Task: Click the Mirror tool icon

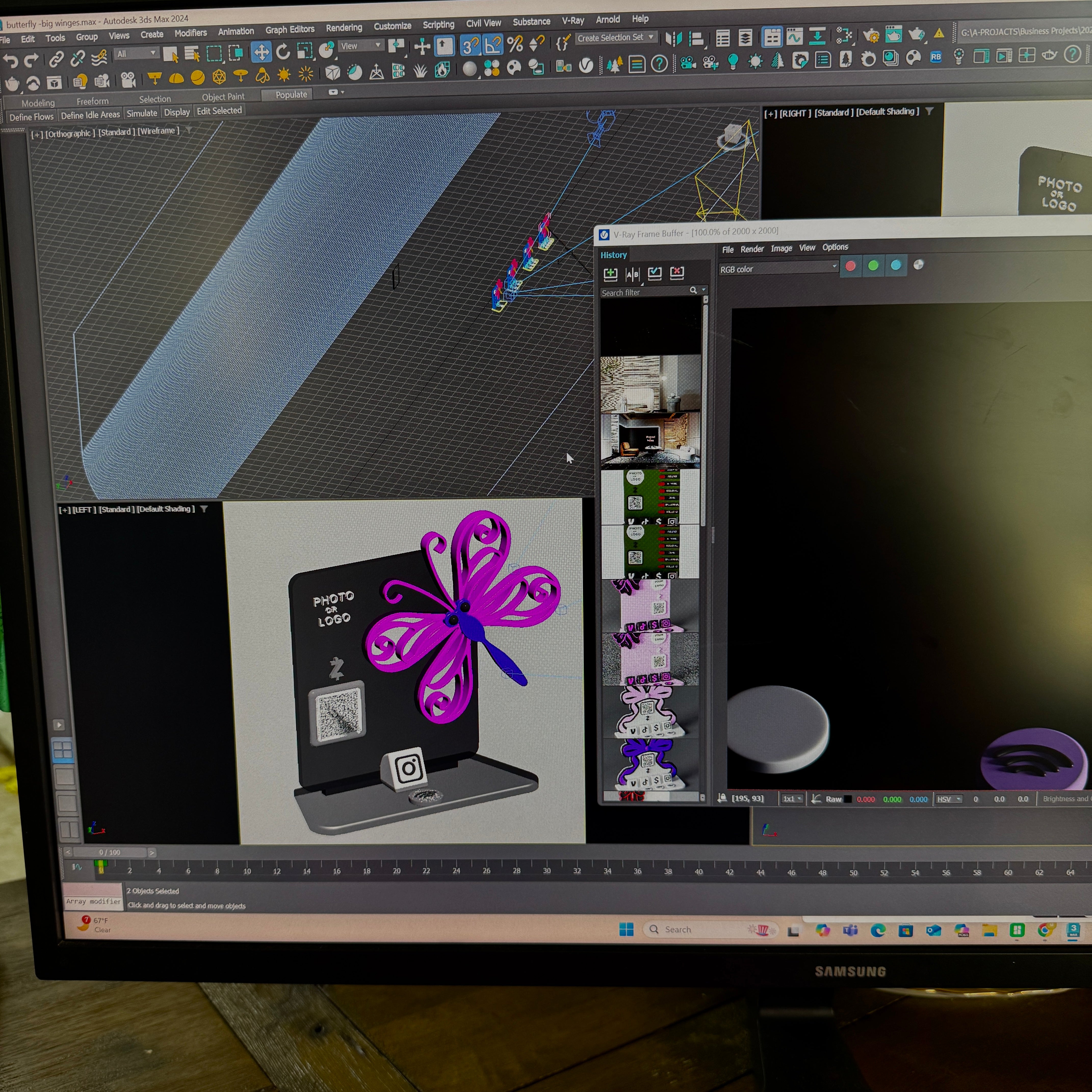Action: click(673, 38)
